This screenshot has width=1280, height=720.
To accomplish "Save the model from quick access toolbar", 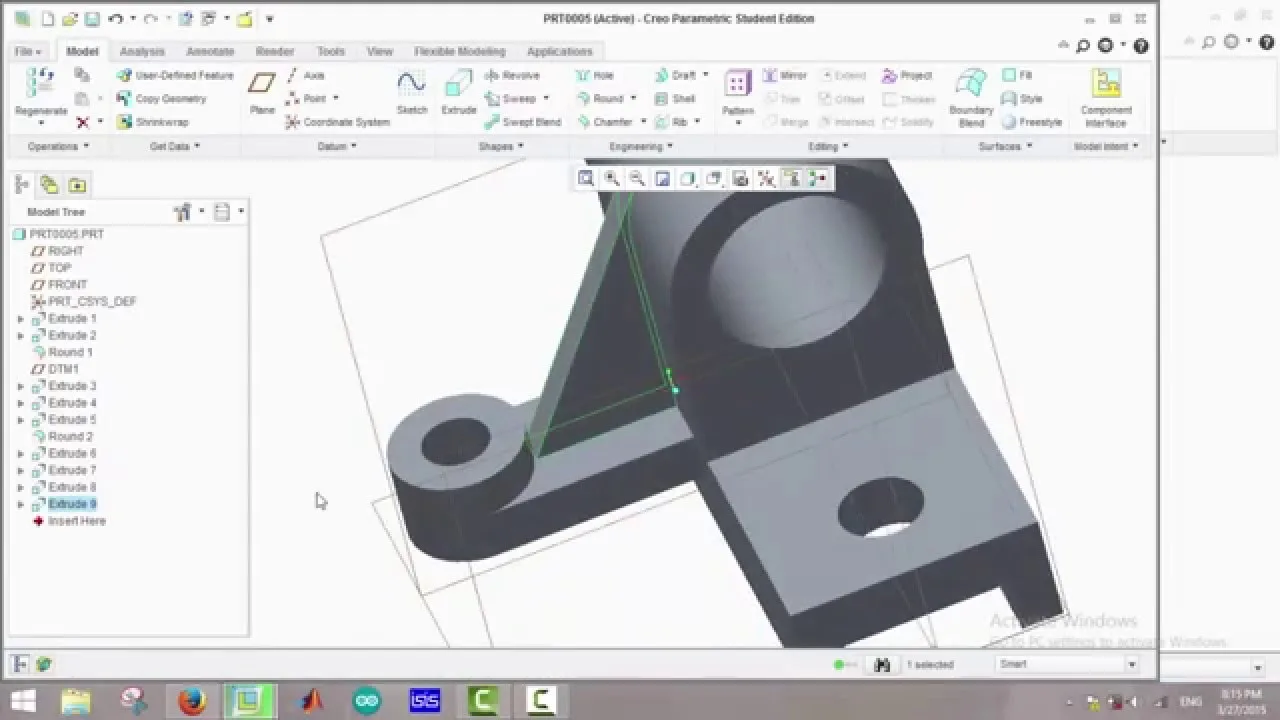I will (92, 19).
